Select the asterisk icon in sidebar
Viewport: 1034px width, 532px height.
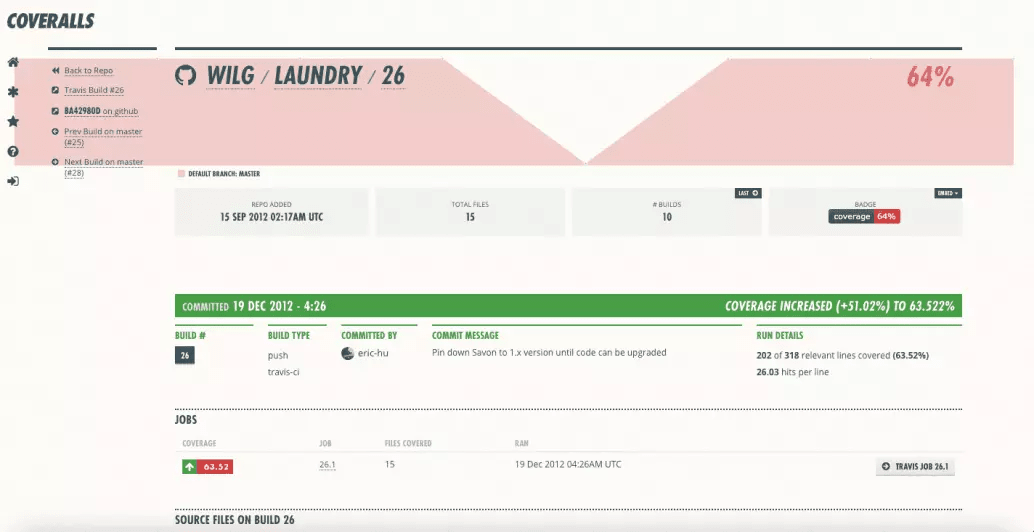(13, 92)
